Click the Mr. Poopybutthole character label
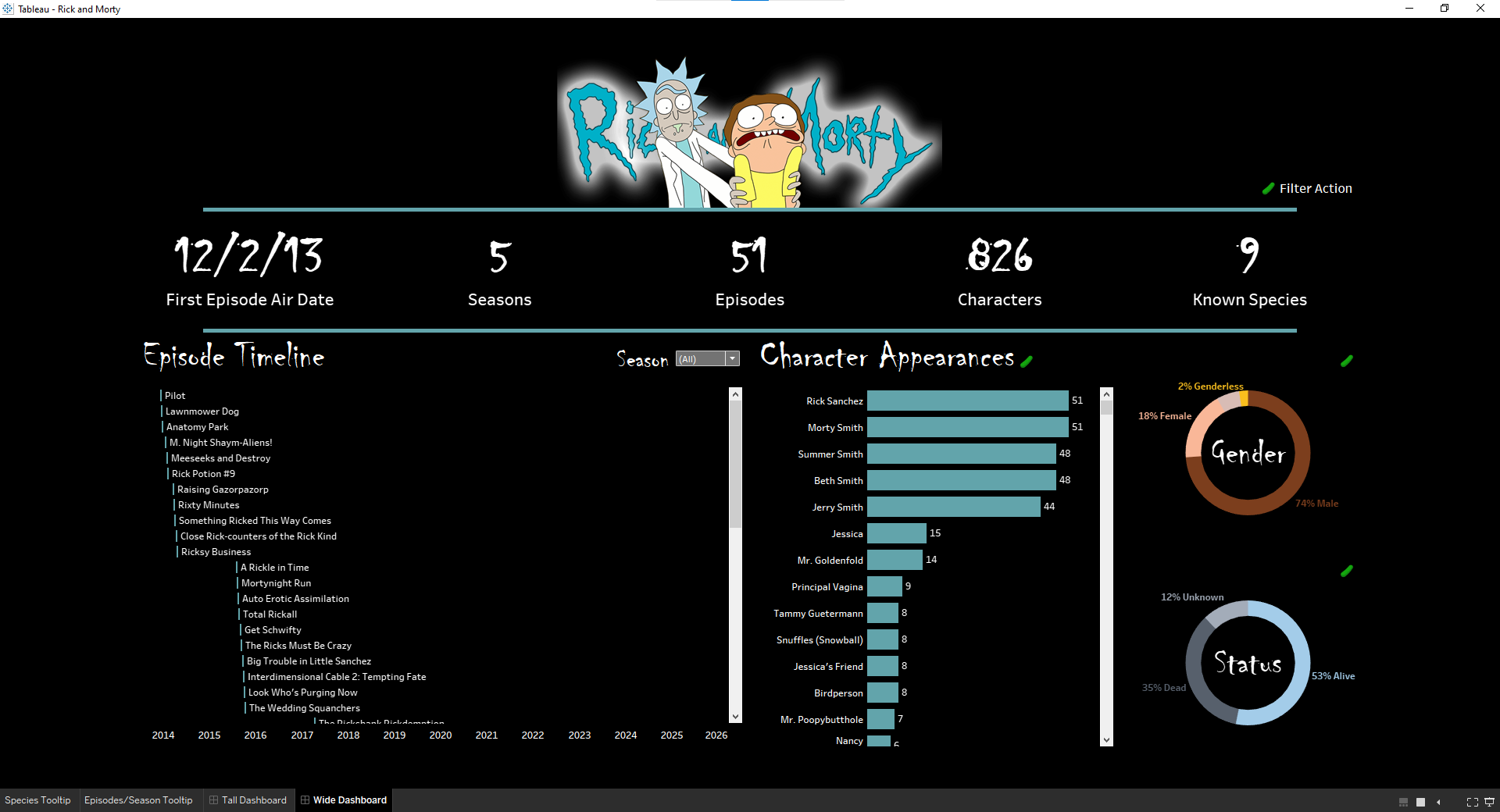The width and height of the screenshot is (1500, 812). pyautogui.click(x=822, y=720)
